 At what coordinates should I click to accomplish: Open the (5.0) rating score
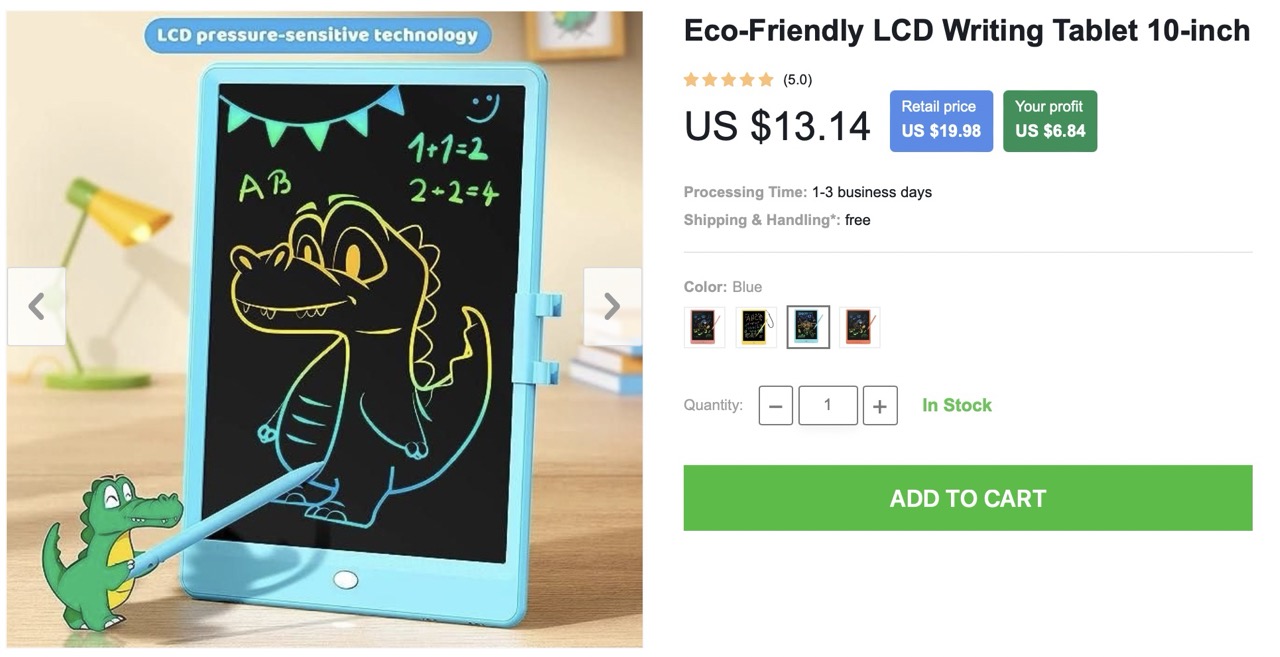point(797,80)
